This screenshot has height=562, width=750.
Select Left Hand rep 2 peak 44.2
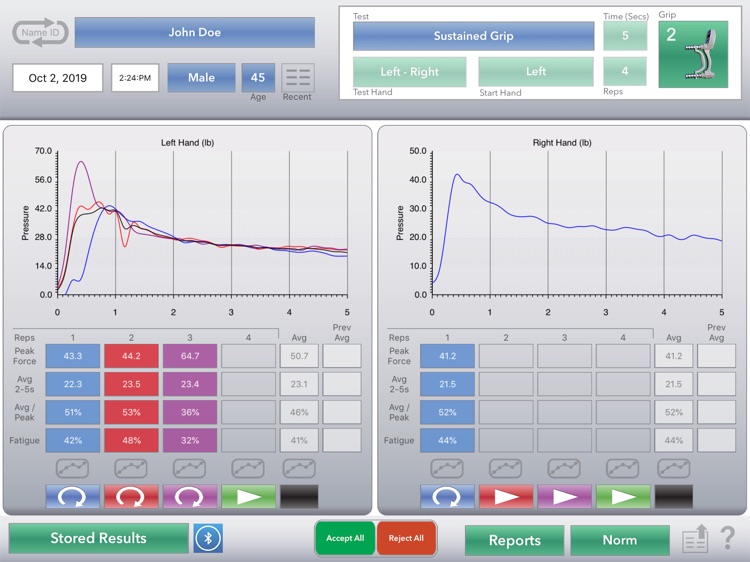[131, 356]
